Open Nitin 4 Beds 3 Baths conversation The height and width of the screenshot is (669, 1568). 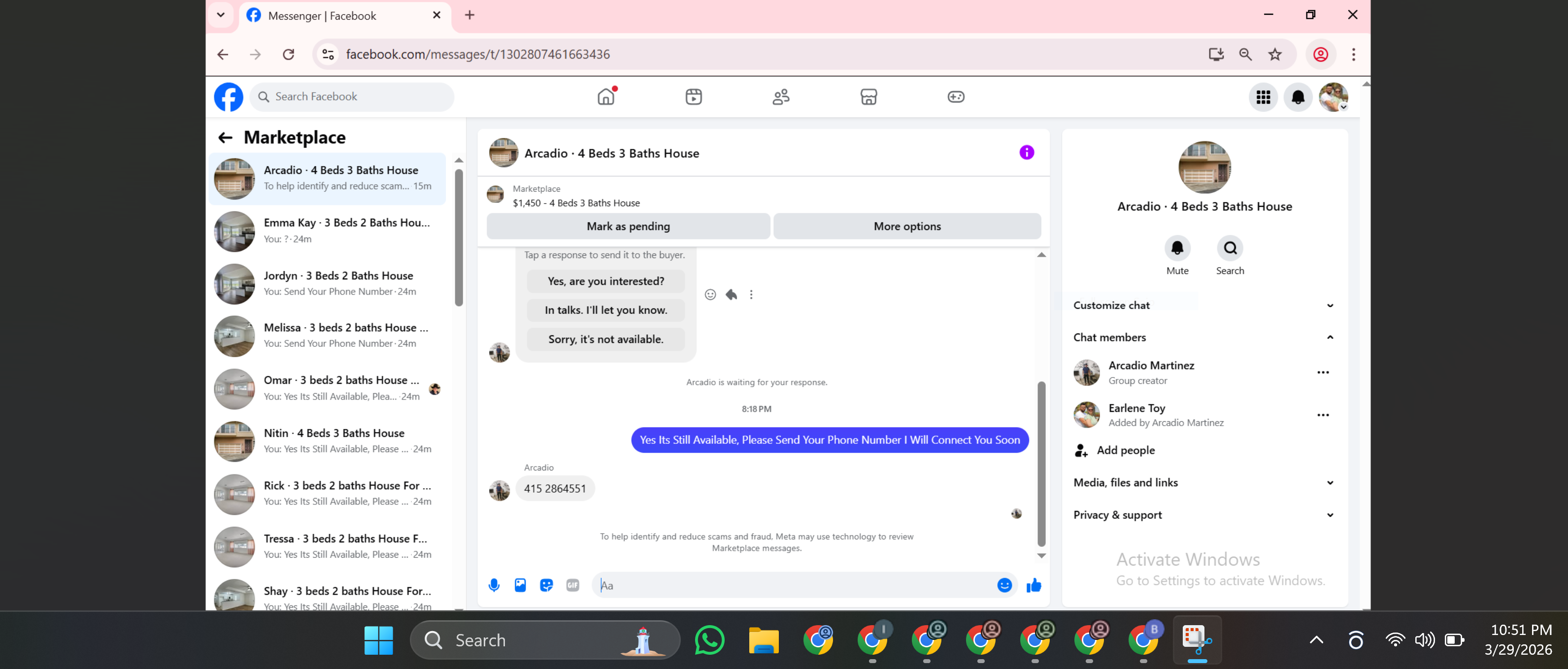328,441
